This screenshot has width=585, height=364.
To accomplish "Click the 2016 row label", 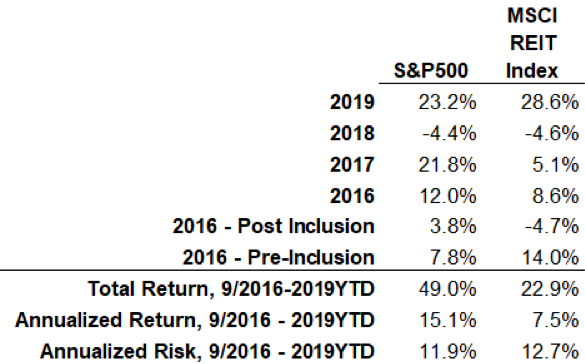I will [x=352, y=196].
